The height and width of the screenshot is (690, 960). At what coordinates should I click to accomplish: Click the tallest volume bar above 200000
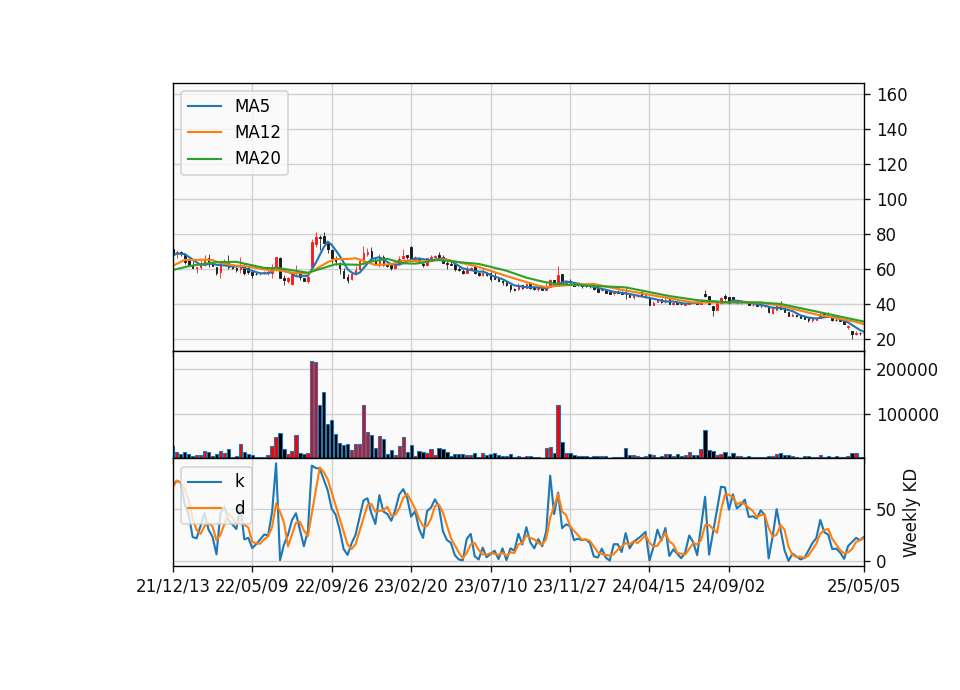coord(312,410)
